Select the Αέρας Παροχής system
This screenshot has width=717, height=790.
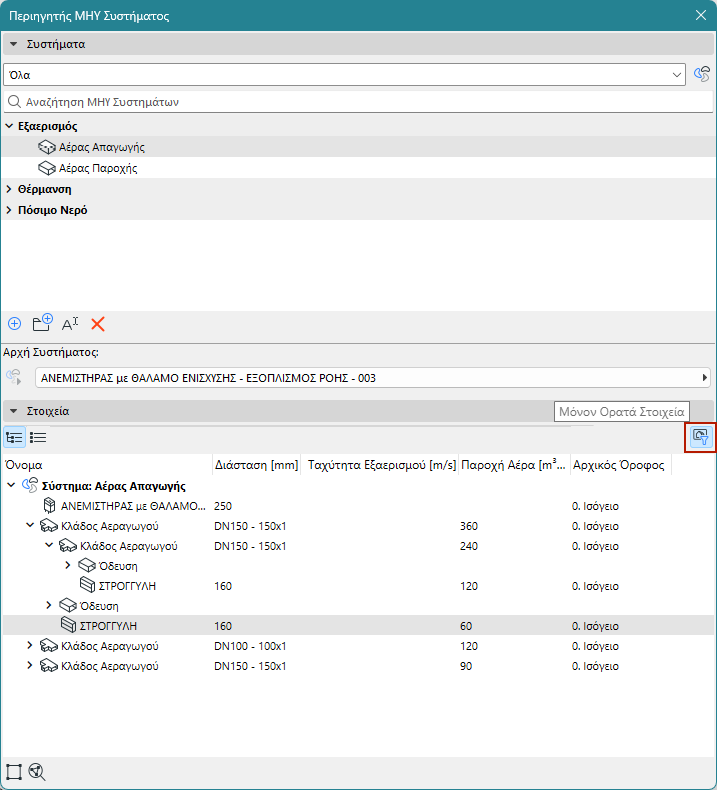click(98, 168)
